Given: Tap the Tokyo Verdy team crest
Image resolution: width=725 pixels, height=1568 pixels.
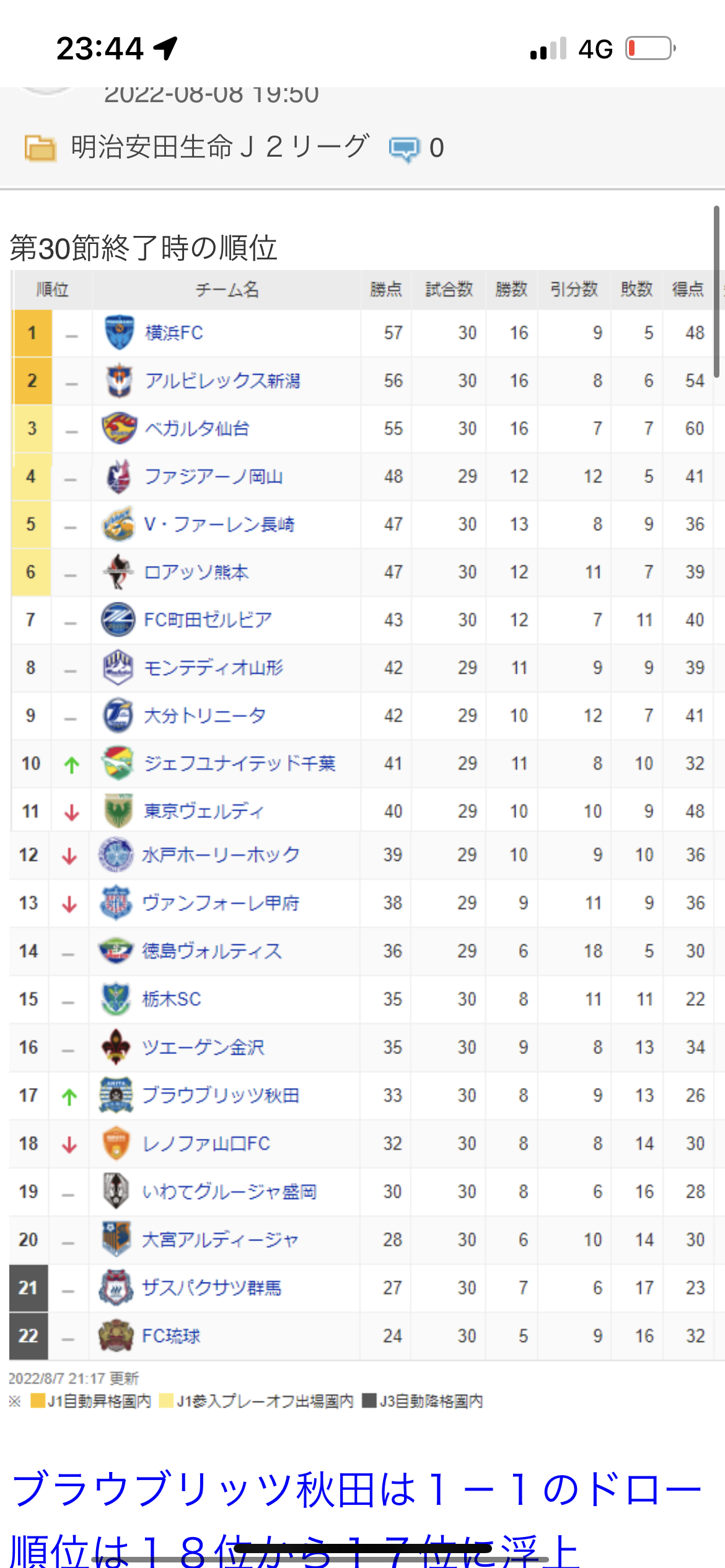Looking at the screenshot, I should [x=118, y=811].
